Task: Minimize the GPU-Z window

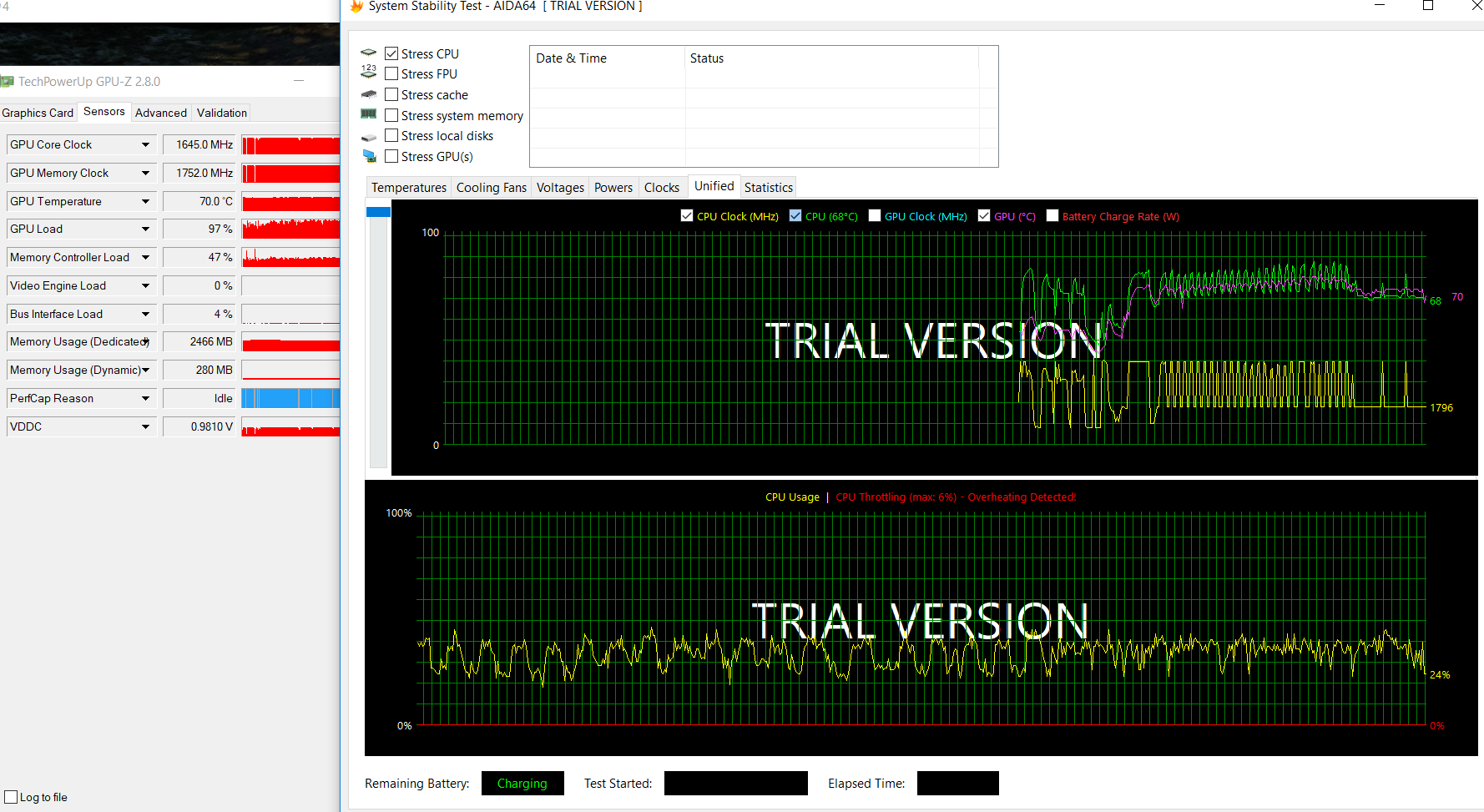Action: 299,81
